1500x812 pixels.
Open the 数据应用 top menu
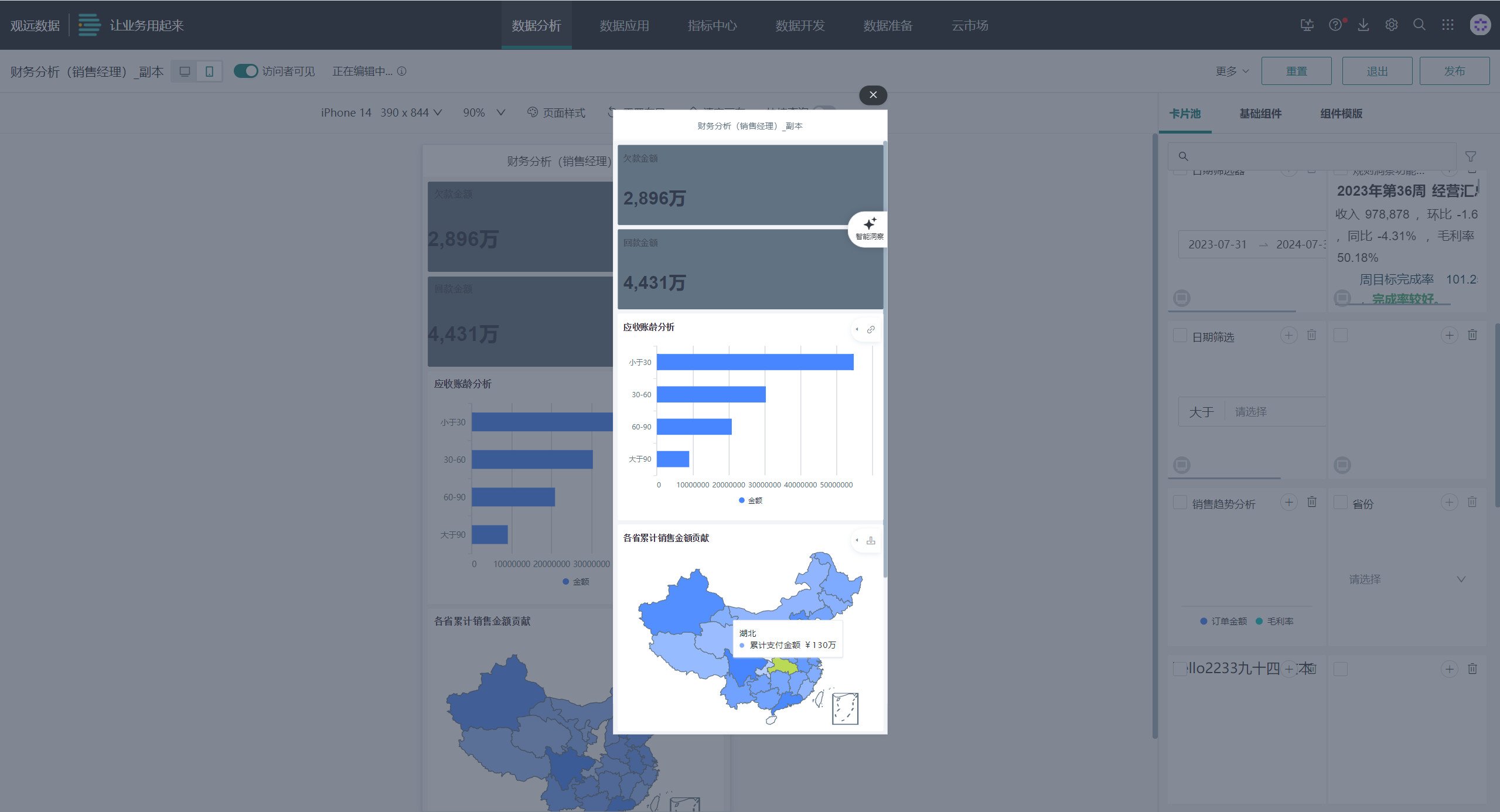624,25
